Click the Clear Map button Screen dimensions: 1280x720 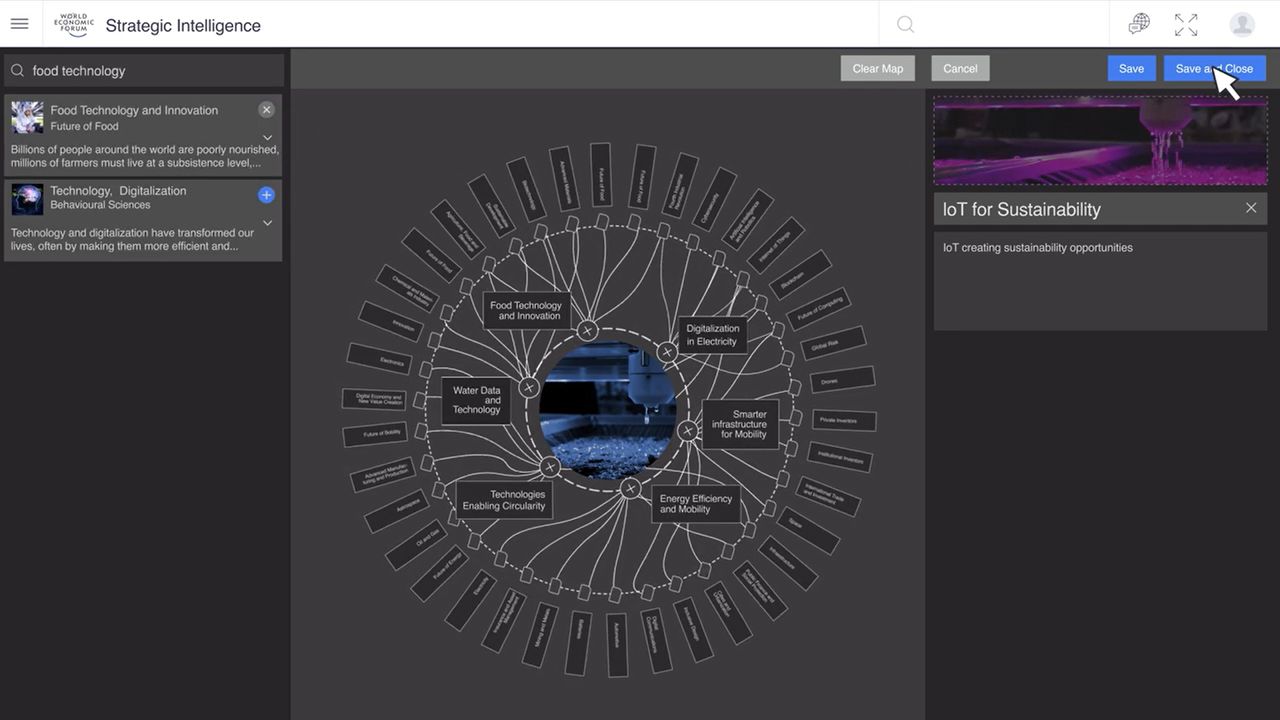point(877,68)
